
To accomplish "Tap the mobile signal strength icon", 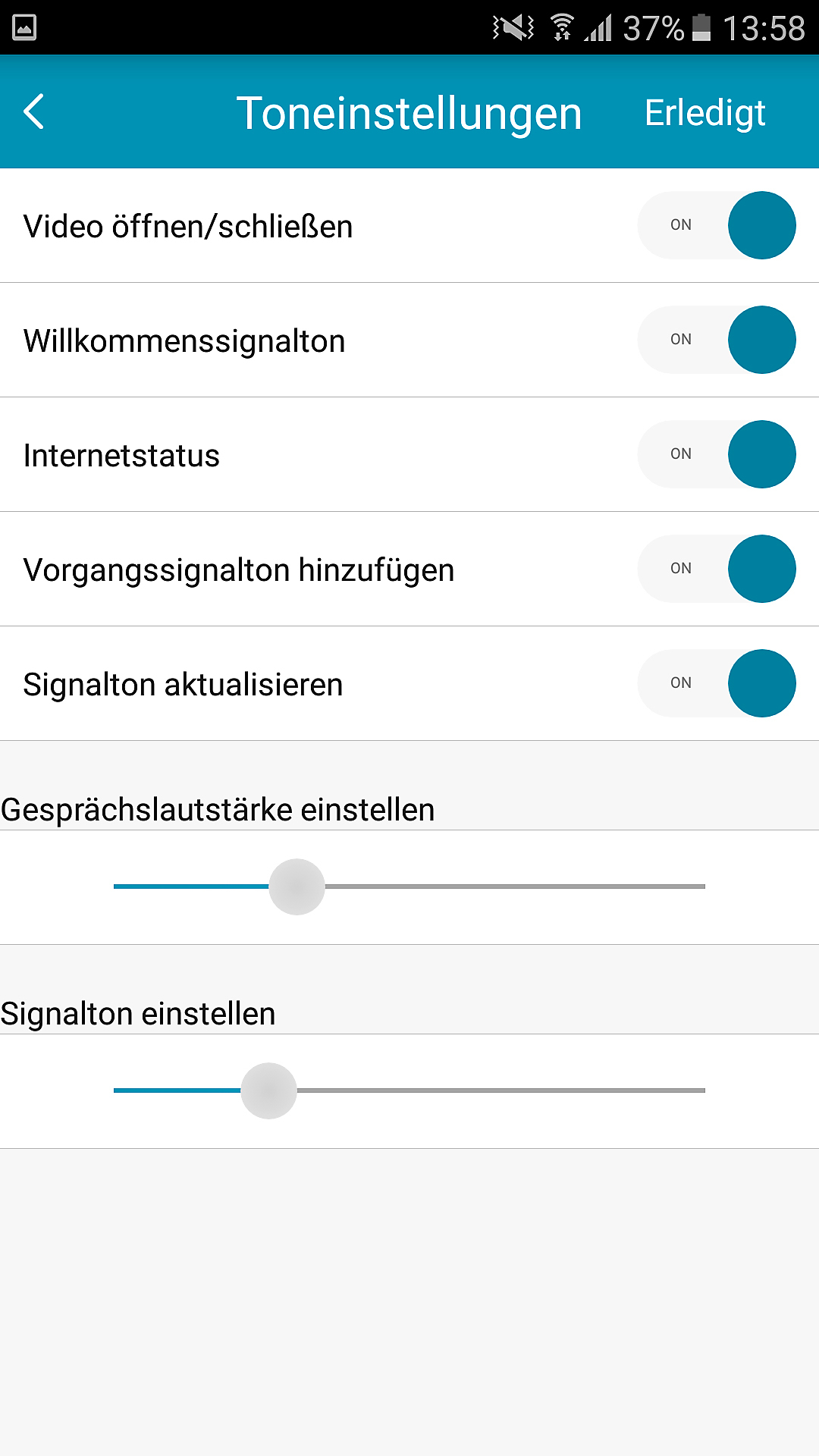I will pyautogui.click(x=599, y=29).
